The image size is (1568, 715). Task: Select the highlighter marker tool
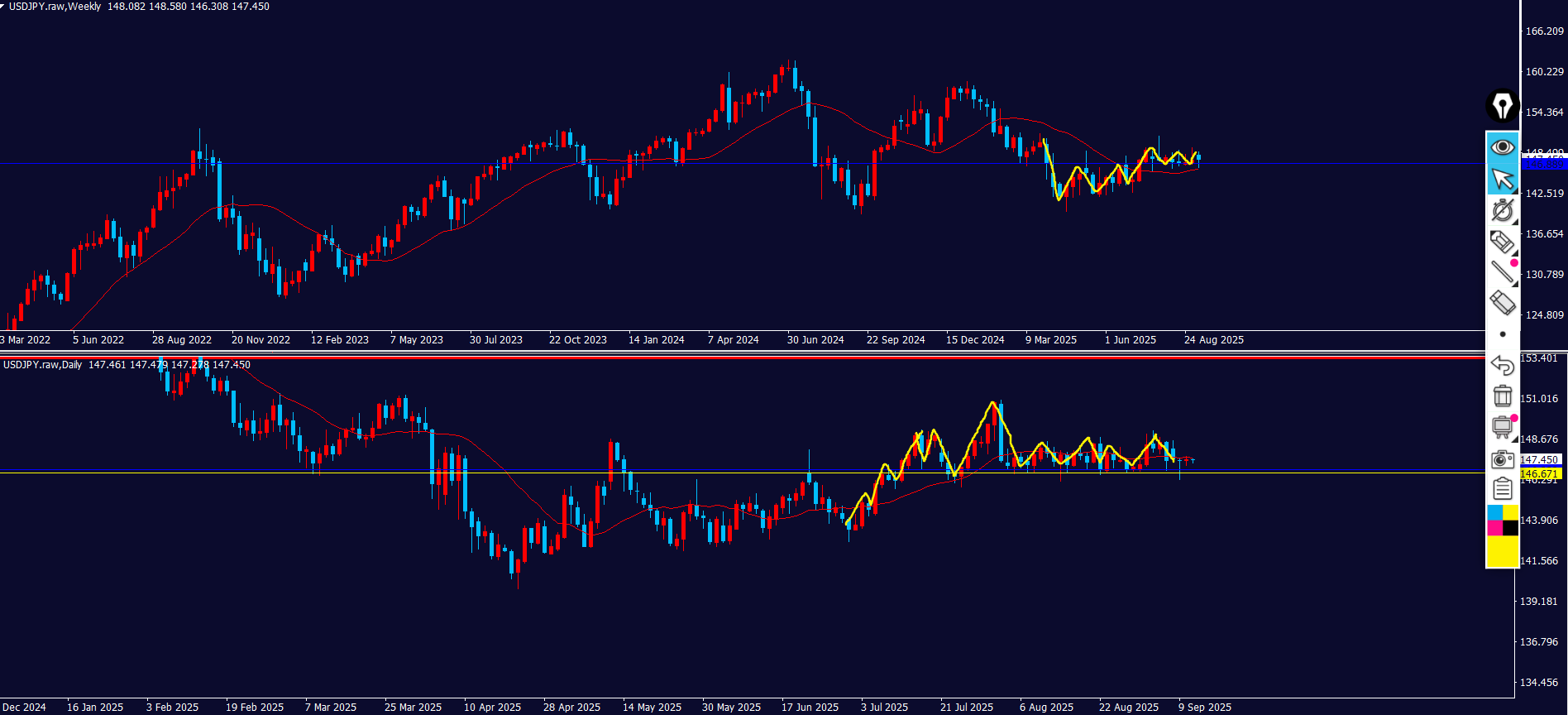click(x=1502, y=242)
